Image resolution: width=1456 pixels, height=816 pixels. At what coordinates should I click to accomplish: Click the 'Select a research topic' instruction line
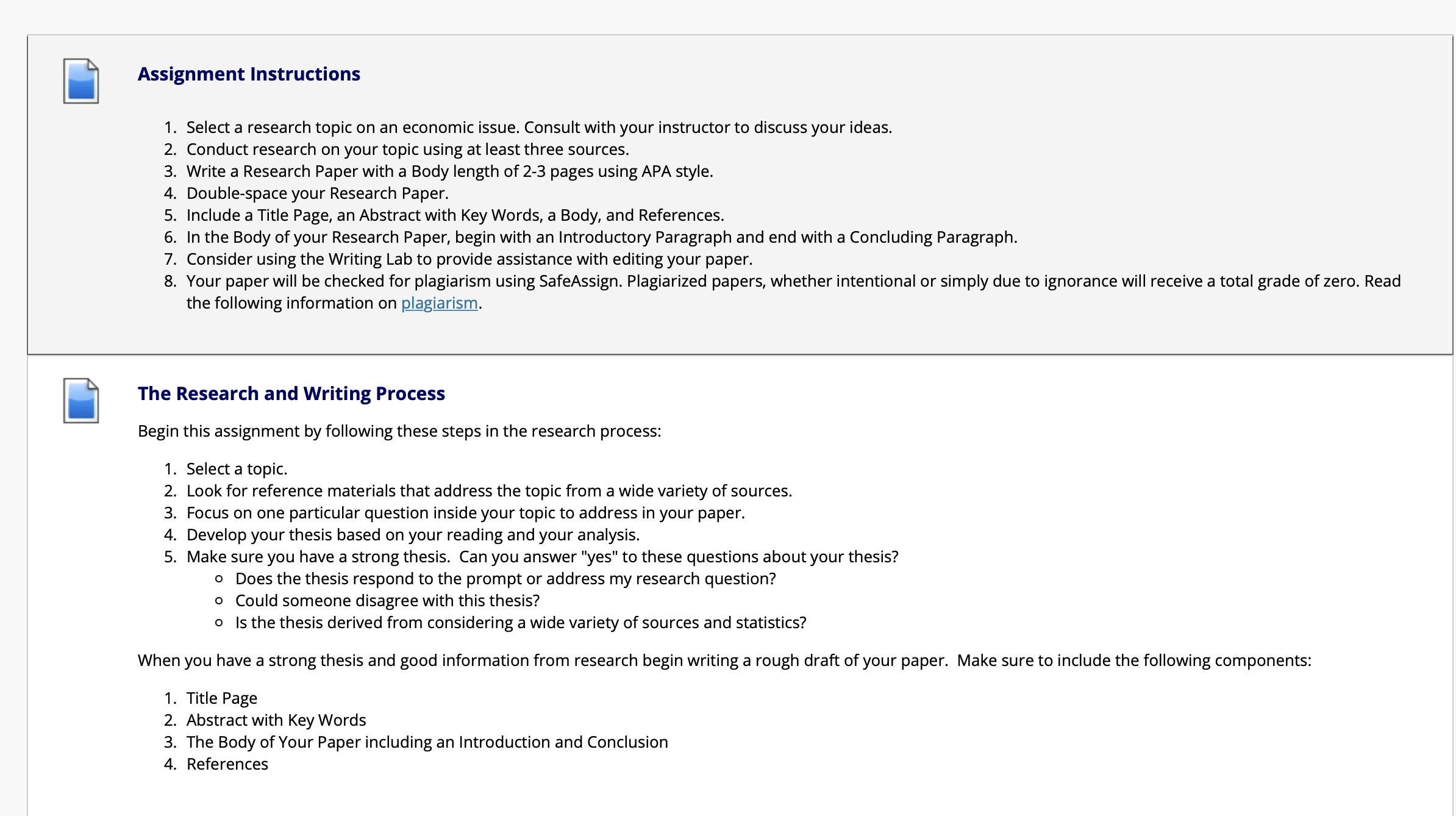point(539,127)
